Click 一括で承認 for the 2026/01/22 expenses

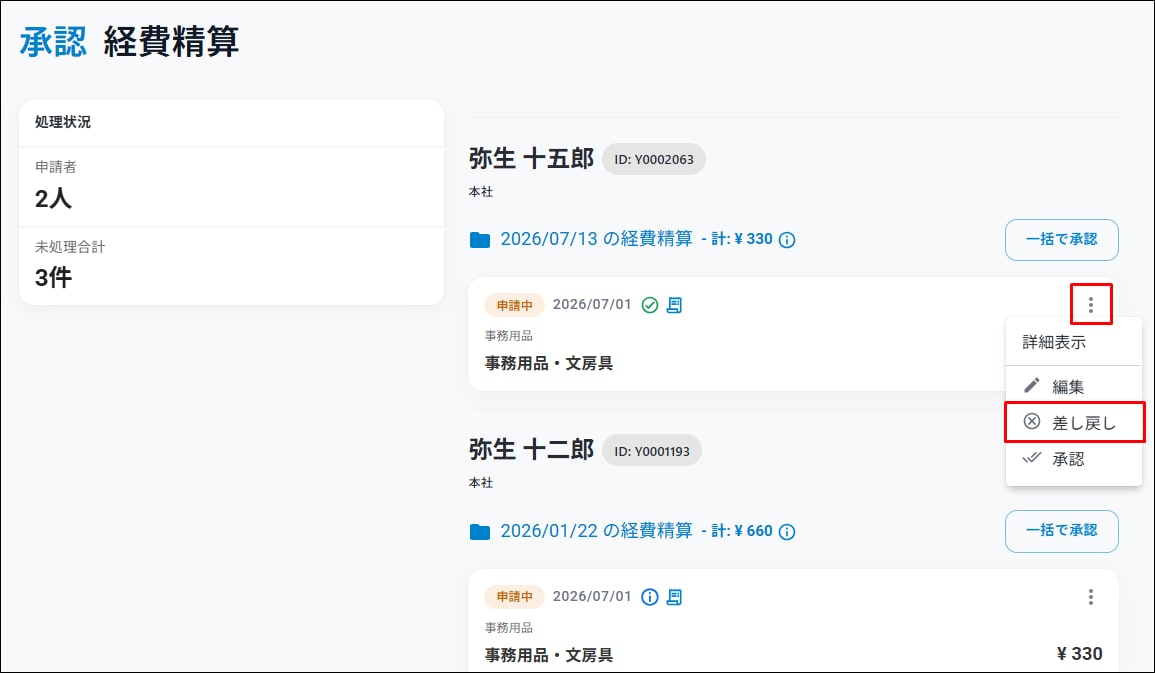click(x=1061, y=530)
